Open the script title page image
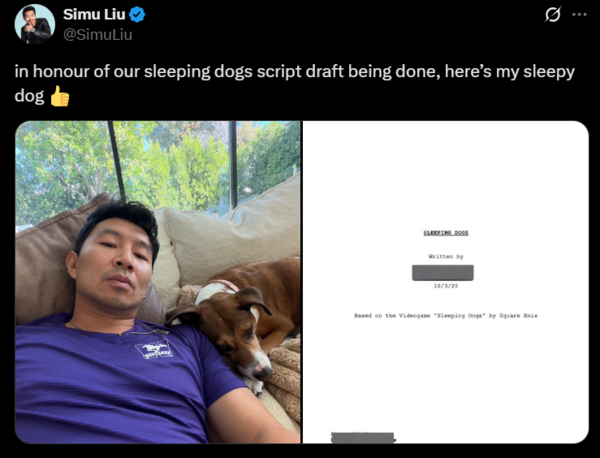 click(446, 282)
